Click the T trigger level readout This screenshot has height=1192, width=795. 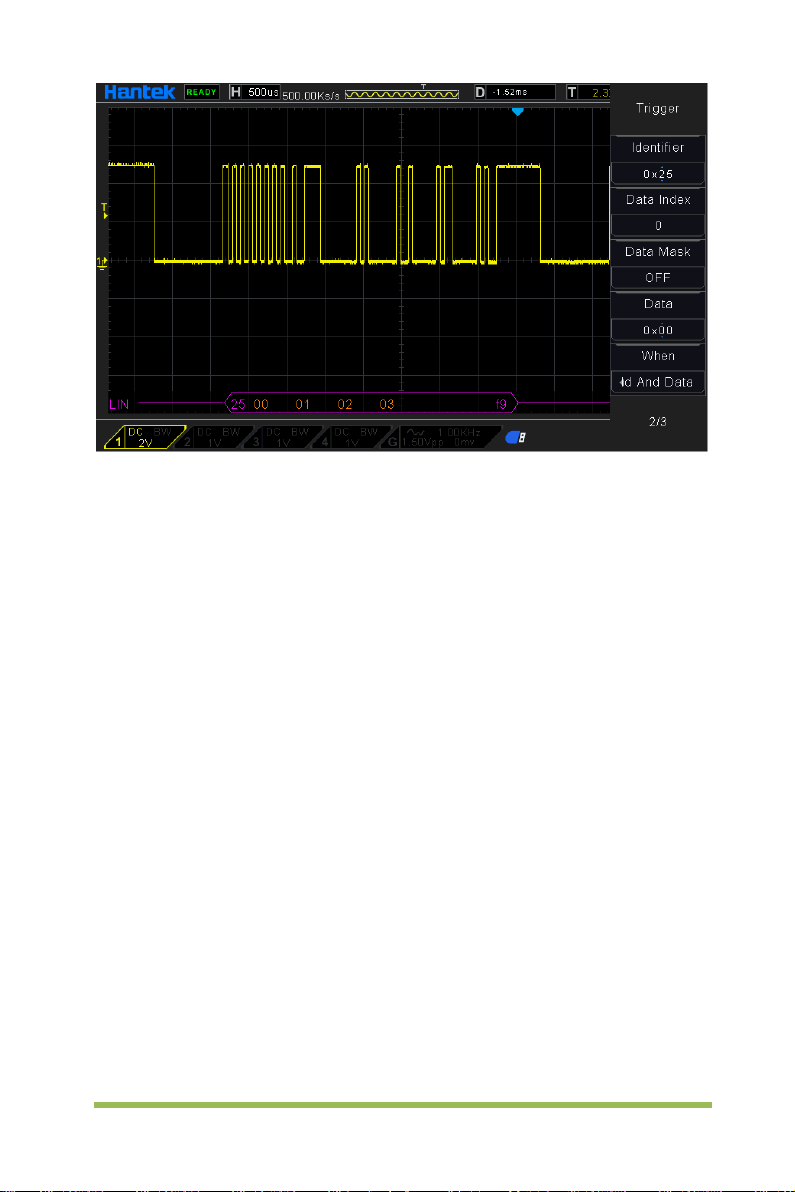[588, 92]
